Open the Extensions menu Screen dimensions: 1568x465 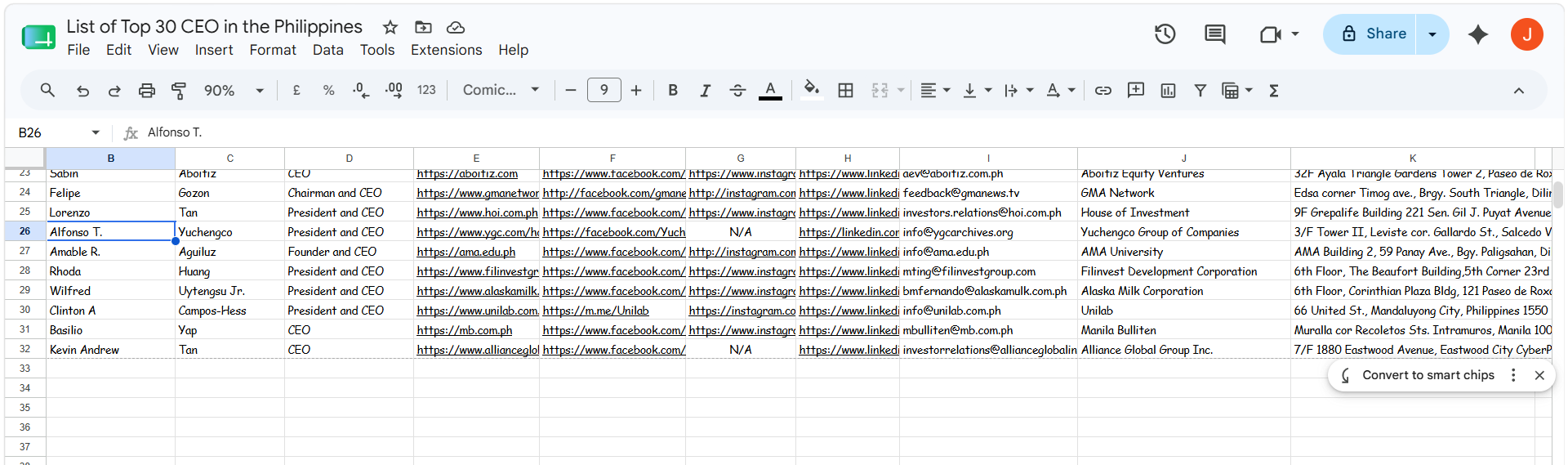tap(446, 50)
